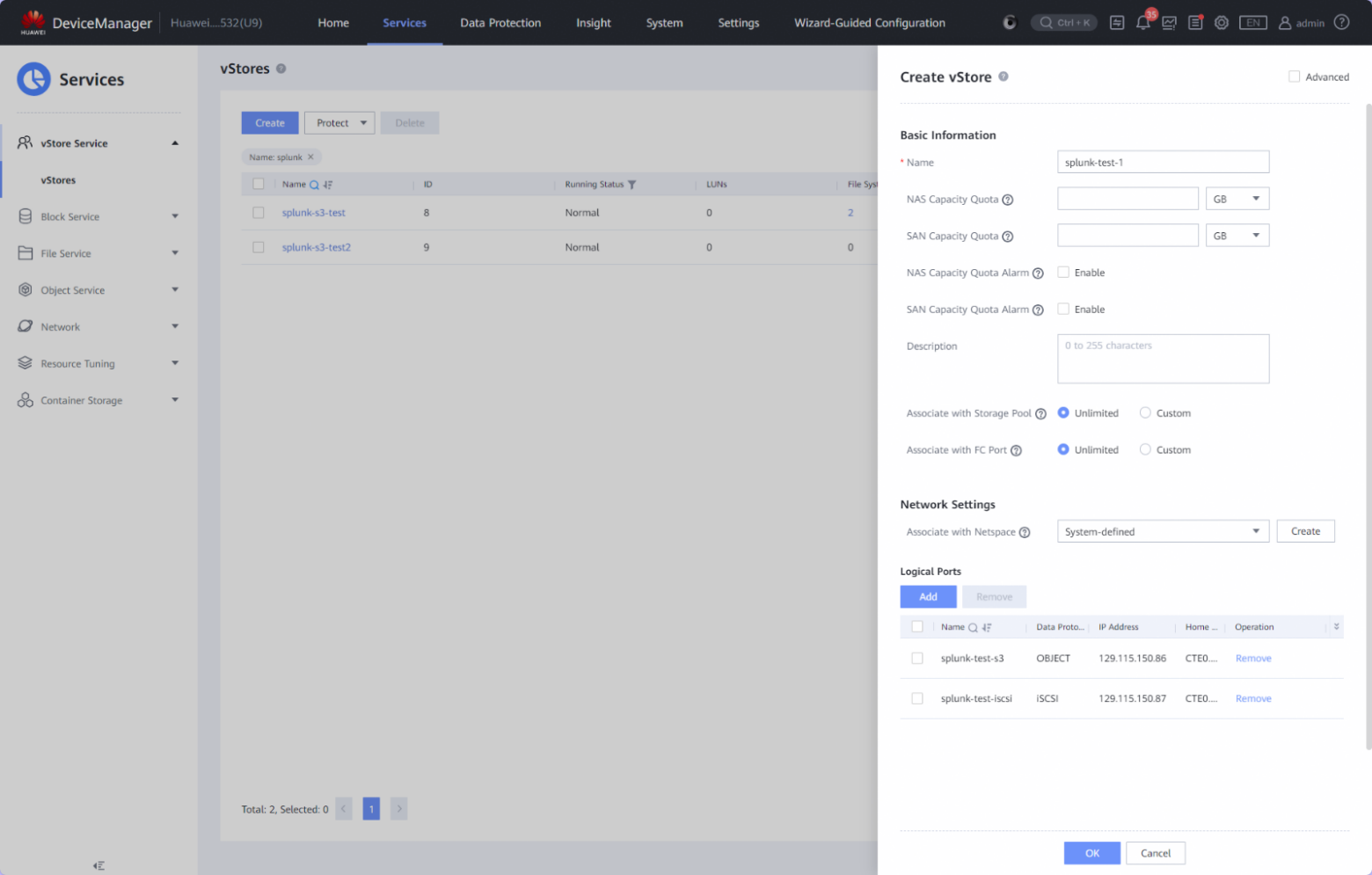This screenshot has height=875, width=1372.
Task: Click Cancel in Create vStore panel
Action: [x=1156, y=853]
